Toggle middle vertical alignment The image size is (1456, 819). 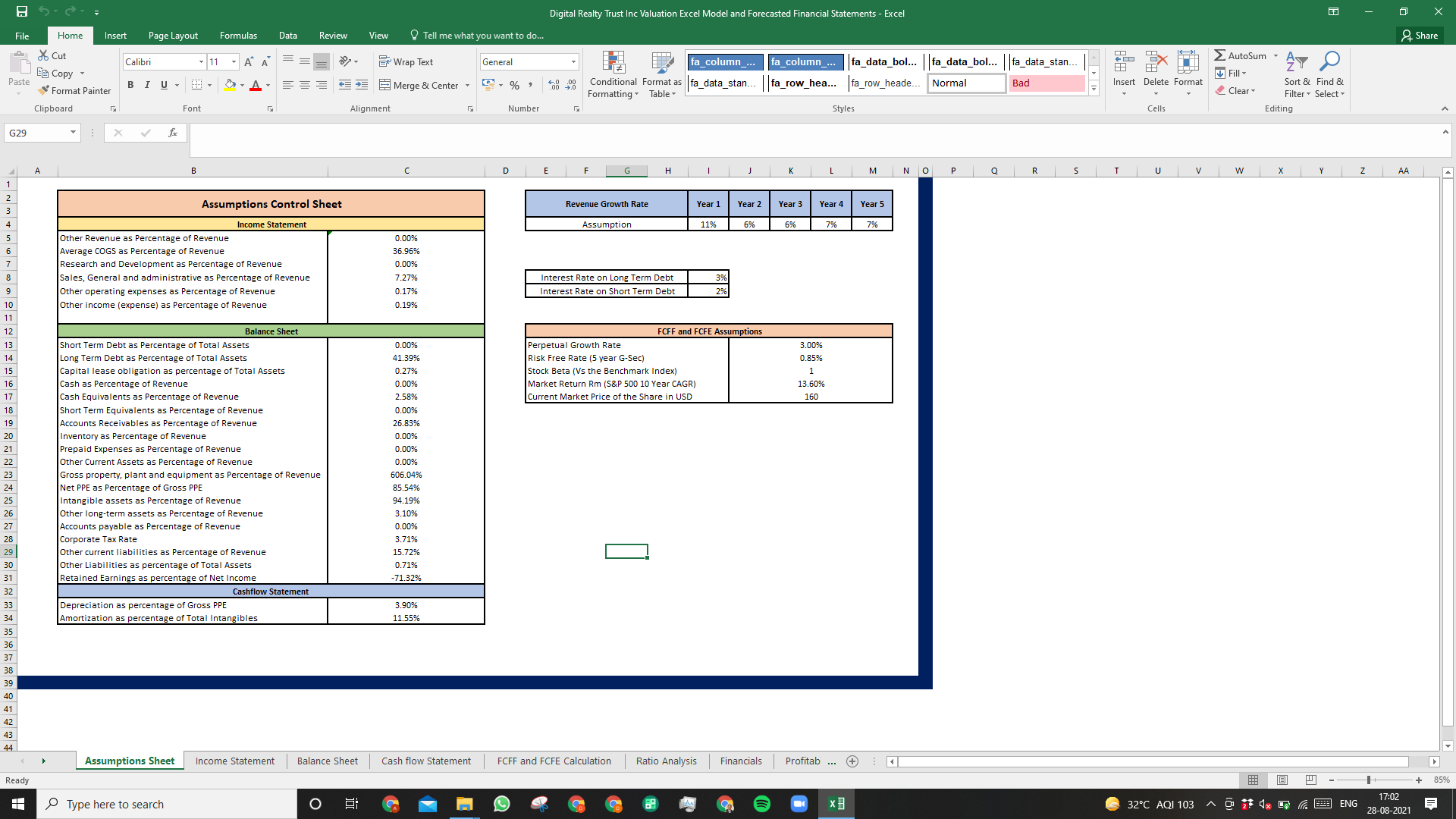tap(305, 61)
